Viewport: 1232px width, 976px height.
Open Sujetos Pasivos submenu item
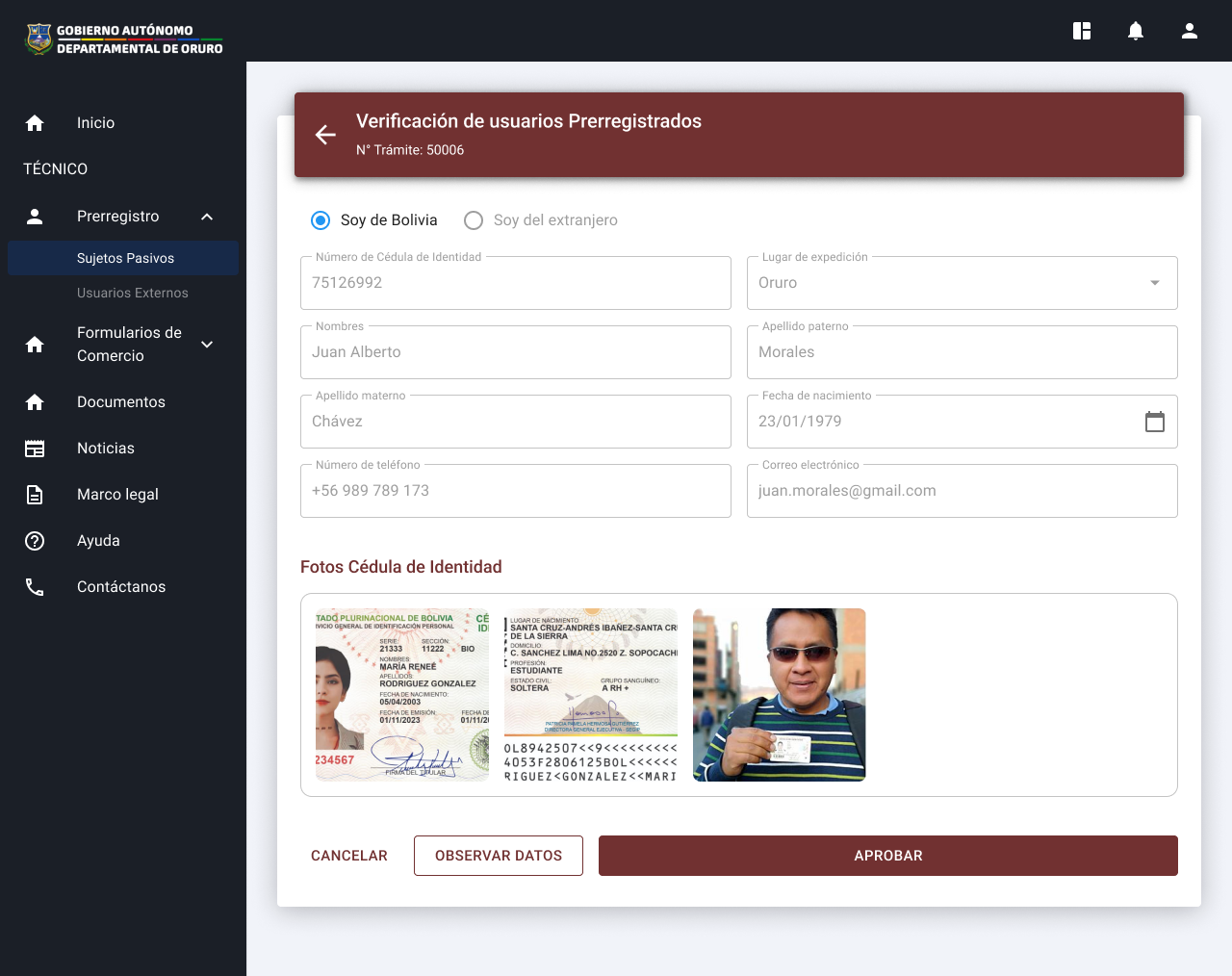pos(125,258)
